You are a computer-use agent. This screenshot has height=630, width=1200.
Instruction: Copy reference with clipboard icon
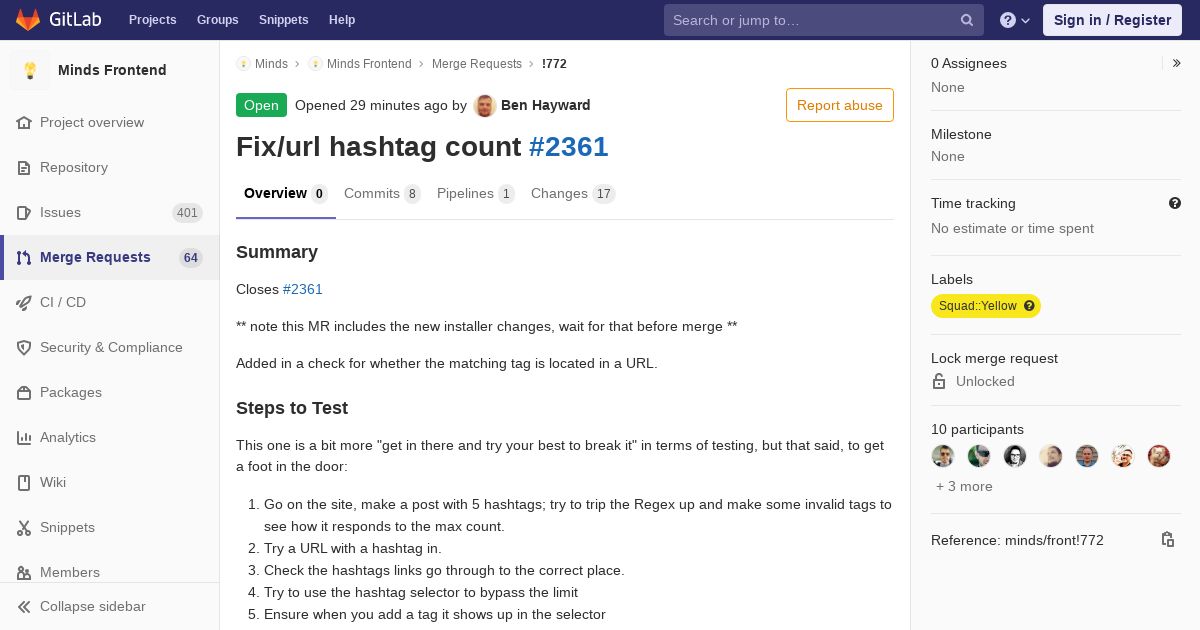click(1167, 540)
